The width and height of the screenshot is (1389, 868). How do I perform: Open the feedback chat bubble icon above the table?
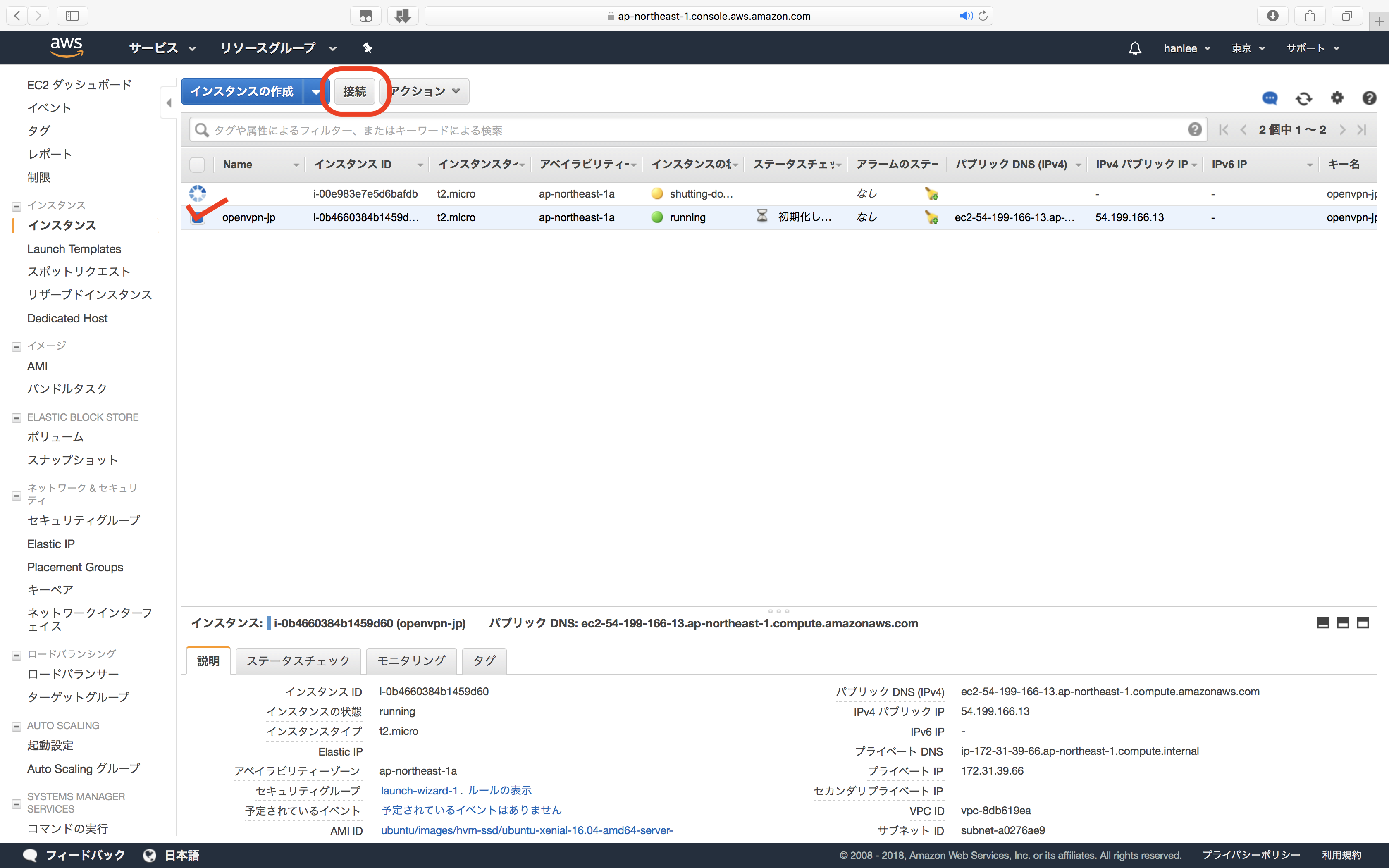click(1270, 98)
